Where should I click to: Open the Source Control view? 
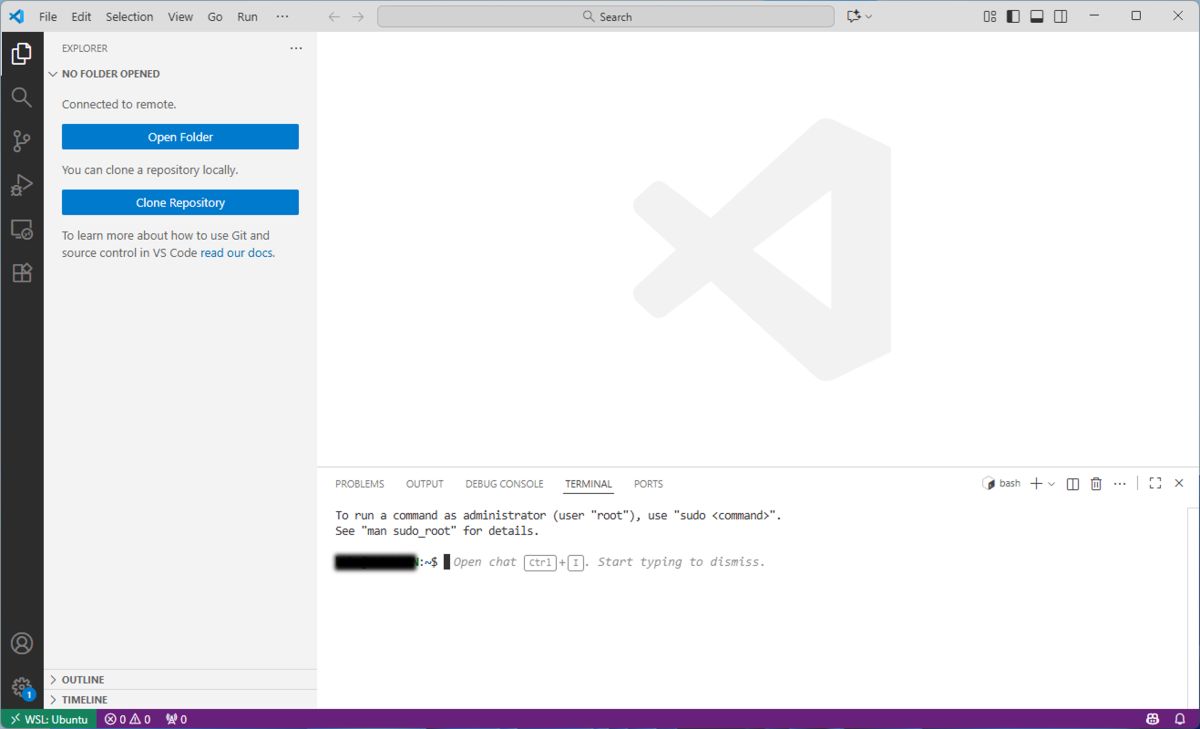[21, 141]
